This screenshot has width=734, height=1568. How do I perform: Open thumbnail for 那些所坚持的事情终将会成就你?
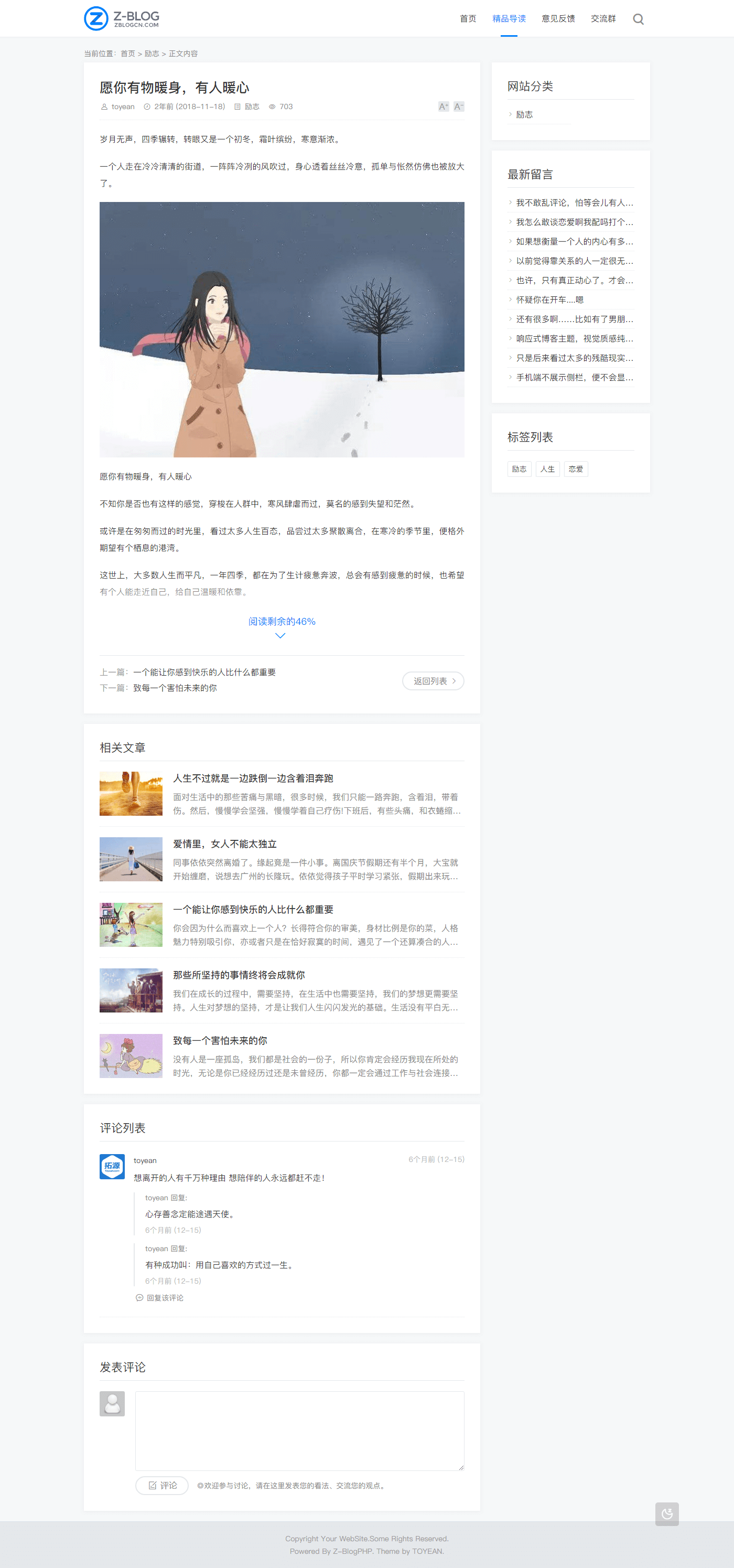point(131,990)
